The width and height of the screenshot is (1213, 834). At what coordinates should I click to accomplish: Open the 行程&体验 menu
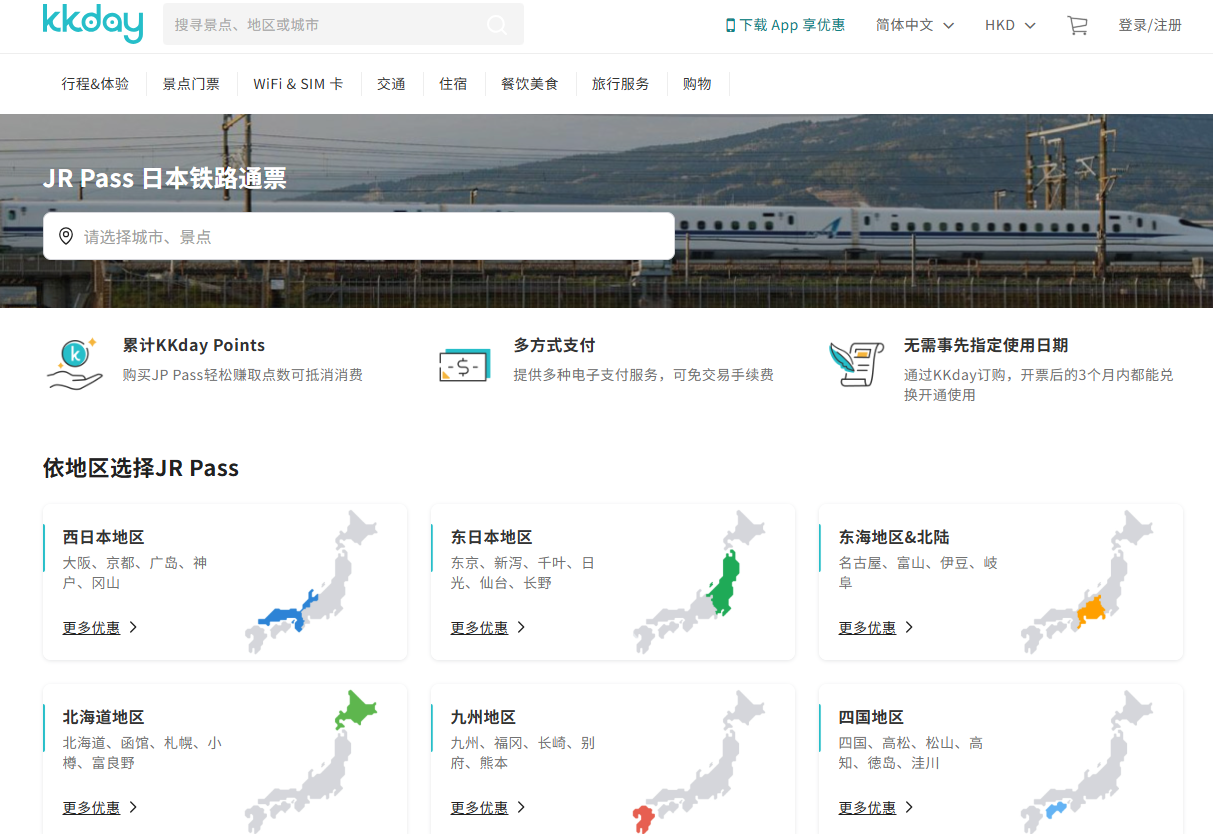tap(95, 84)
